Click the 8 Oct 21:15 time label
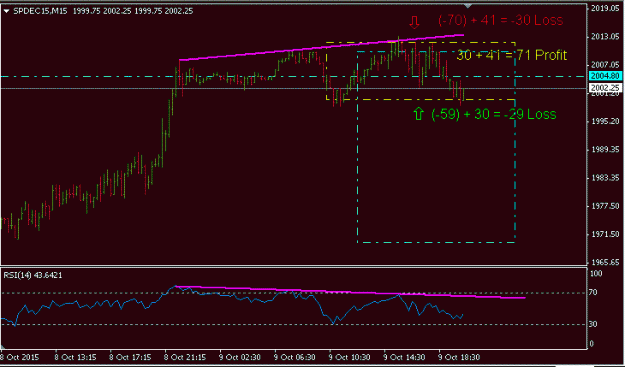The image size is (625, 367). click(x=185, y=357)
